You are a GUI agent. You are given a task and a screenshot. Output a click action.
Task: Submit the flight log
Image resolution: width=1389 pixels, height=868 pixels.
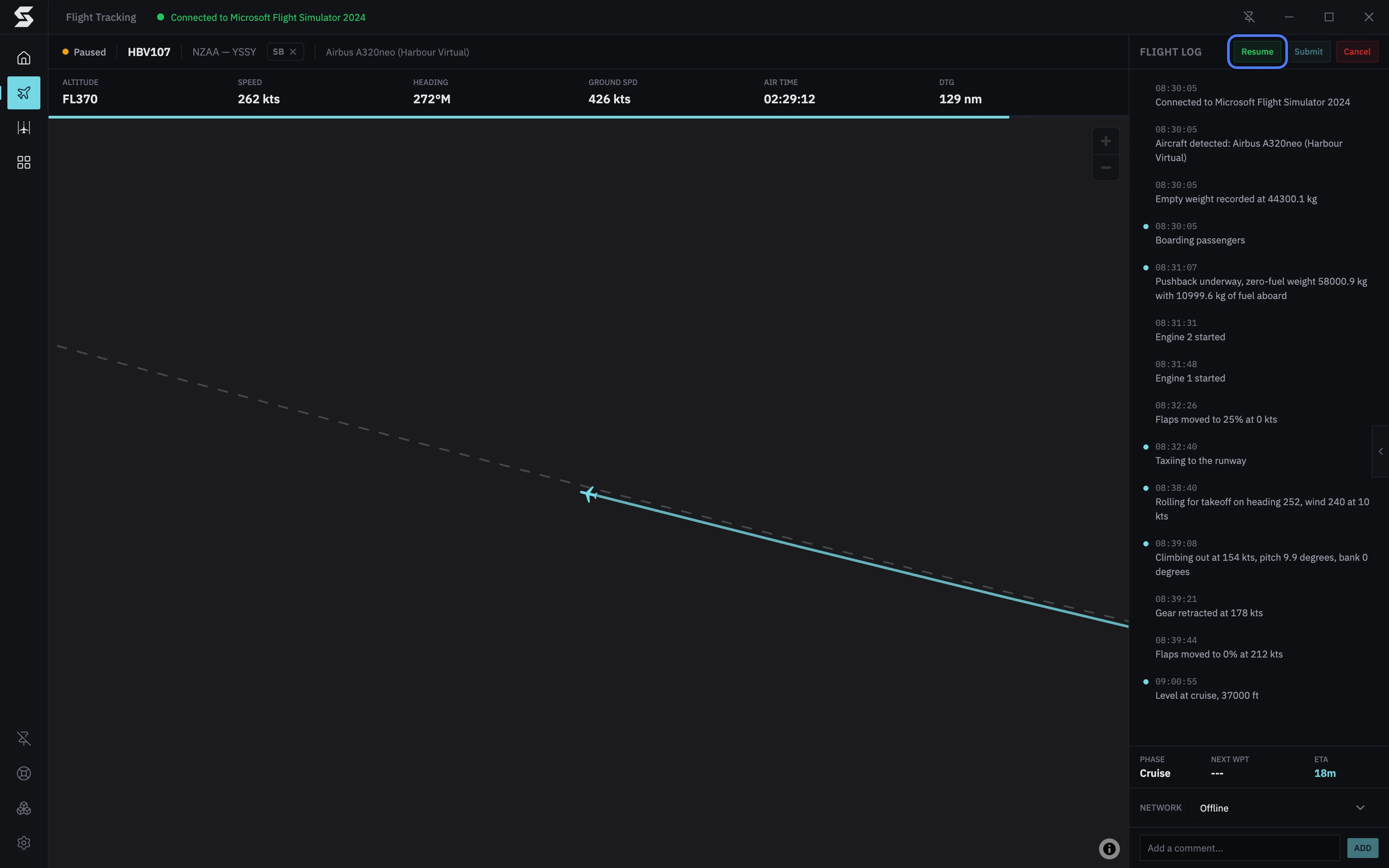tap(1308, 52)
